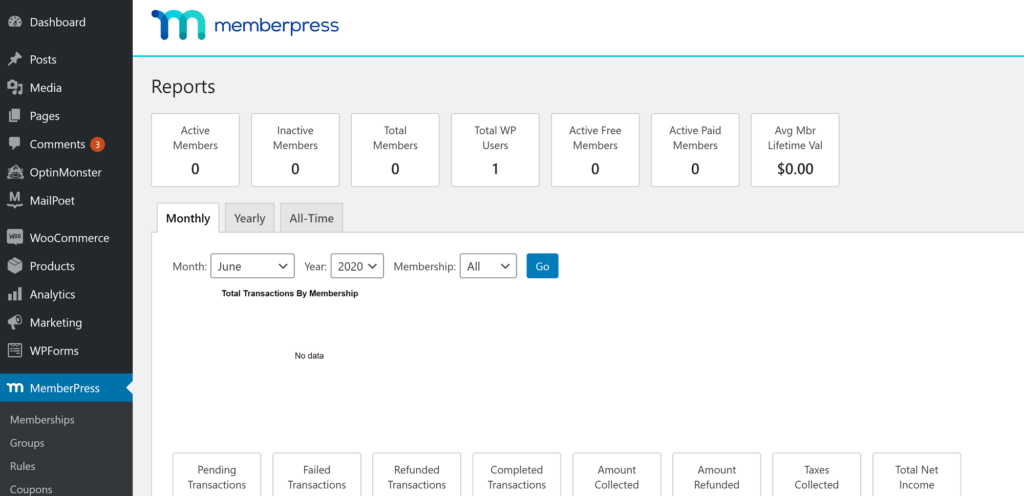Click the Pending Transactions card
1024x496 pixels.
click(x=217, y=474)
